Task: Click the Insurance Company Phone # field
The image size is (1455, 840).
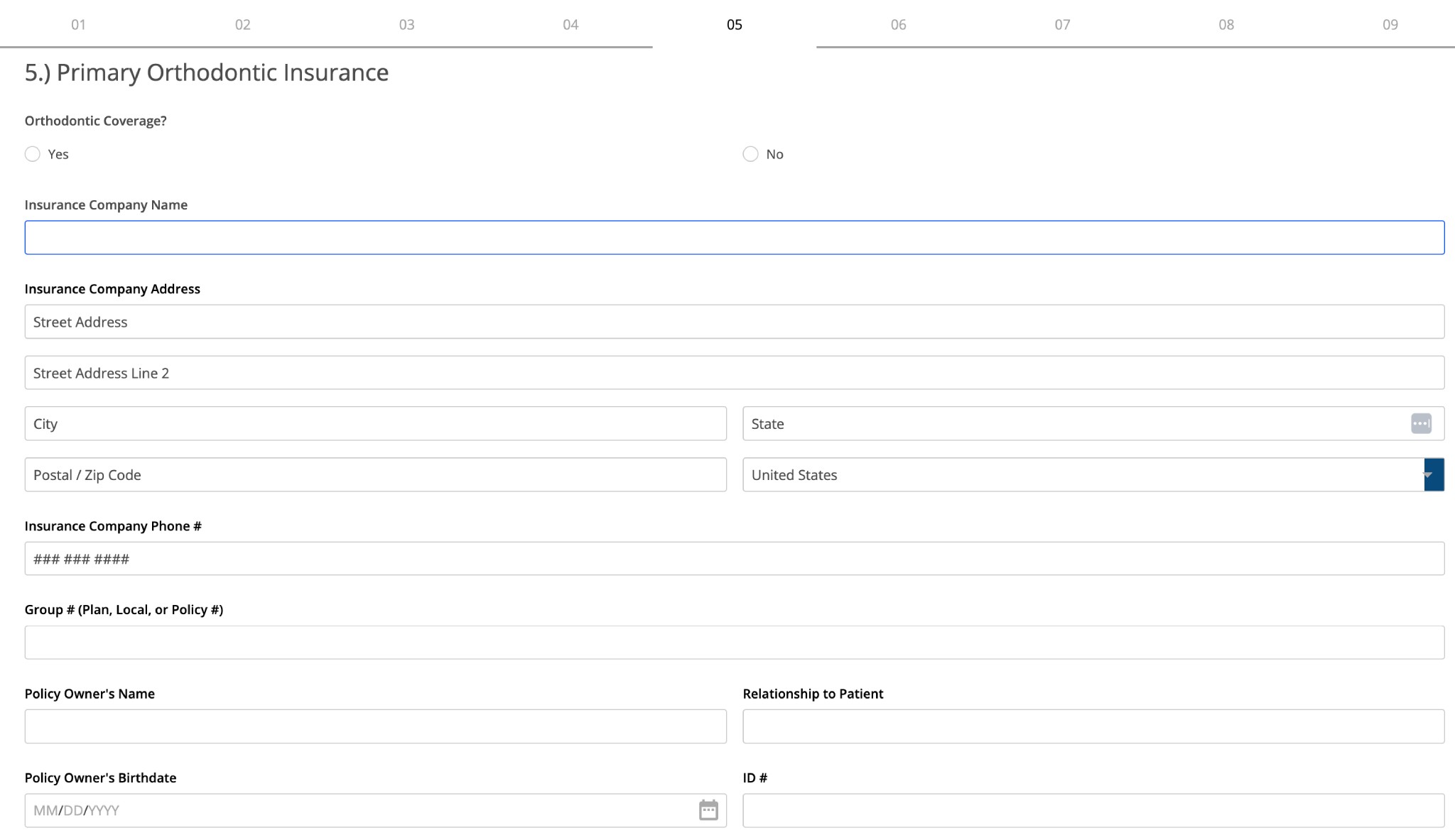Action: point(735,559)
